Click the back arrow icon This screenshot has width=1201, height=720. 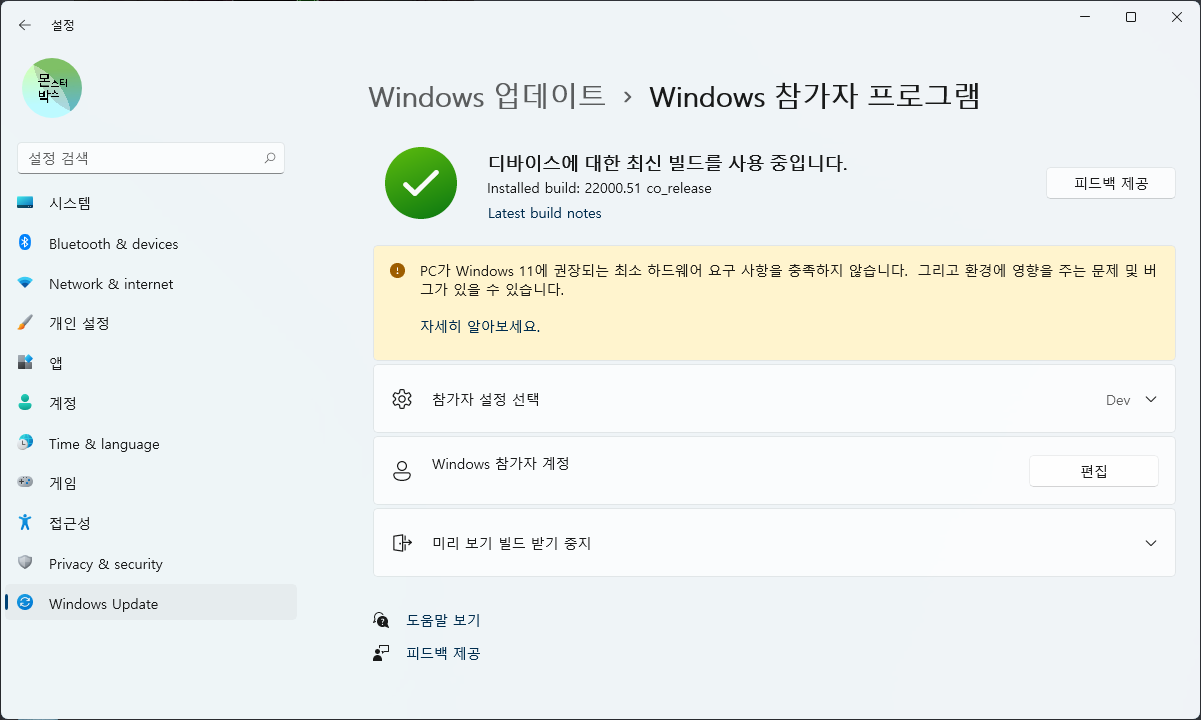[25, 25]
